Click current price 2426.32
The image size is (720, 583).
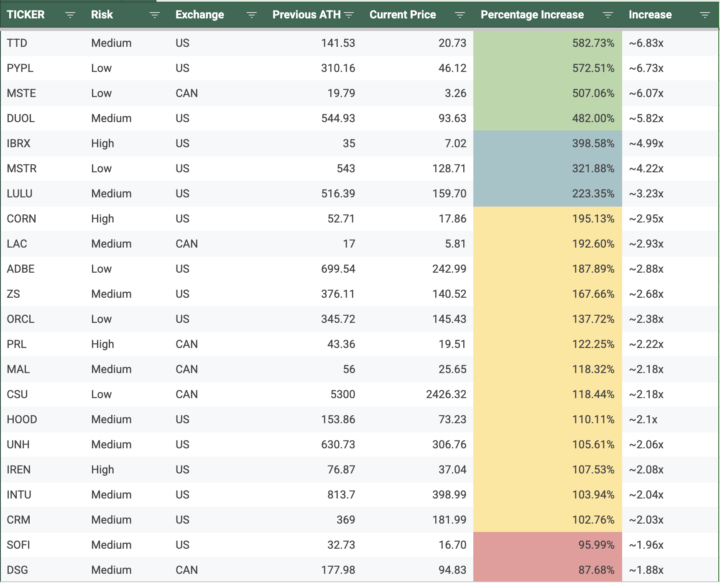point(418,394)
